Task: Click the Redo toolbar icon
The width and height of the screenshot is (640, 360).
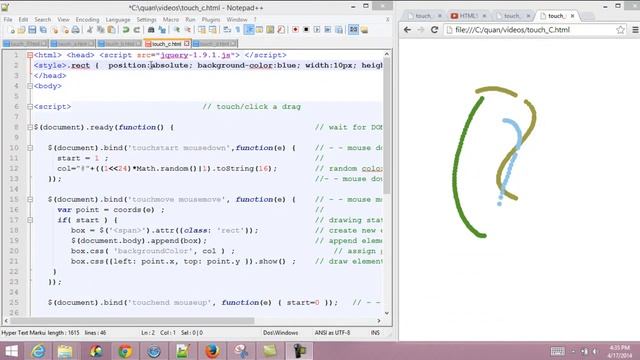Action: 137,30
